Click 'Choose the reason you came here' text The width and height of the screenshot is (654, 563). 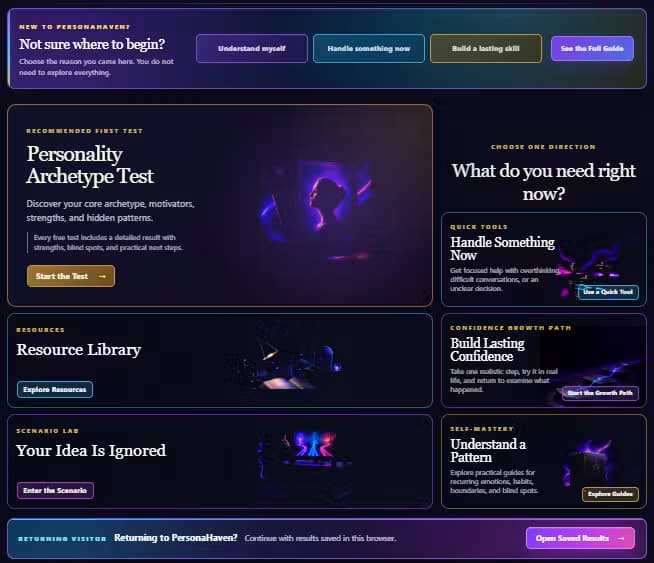point(96,67)
